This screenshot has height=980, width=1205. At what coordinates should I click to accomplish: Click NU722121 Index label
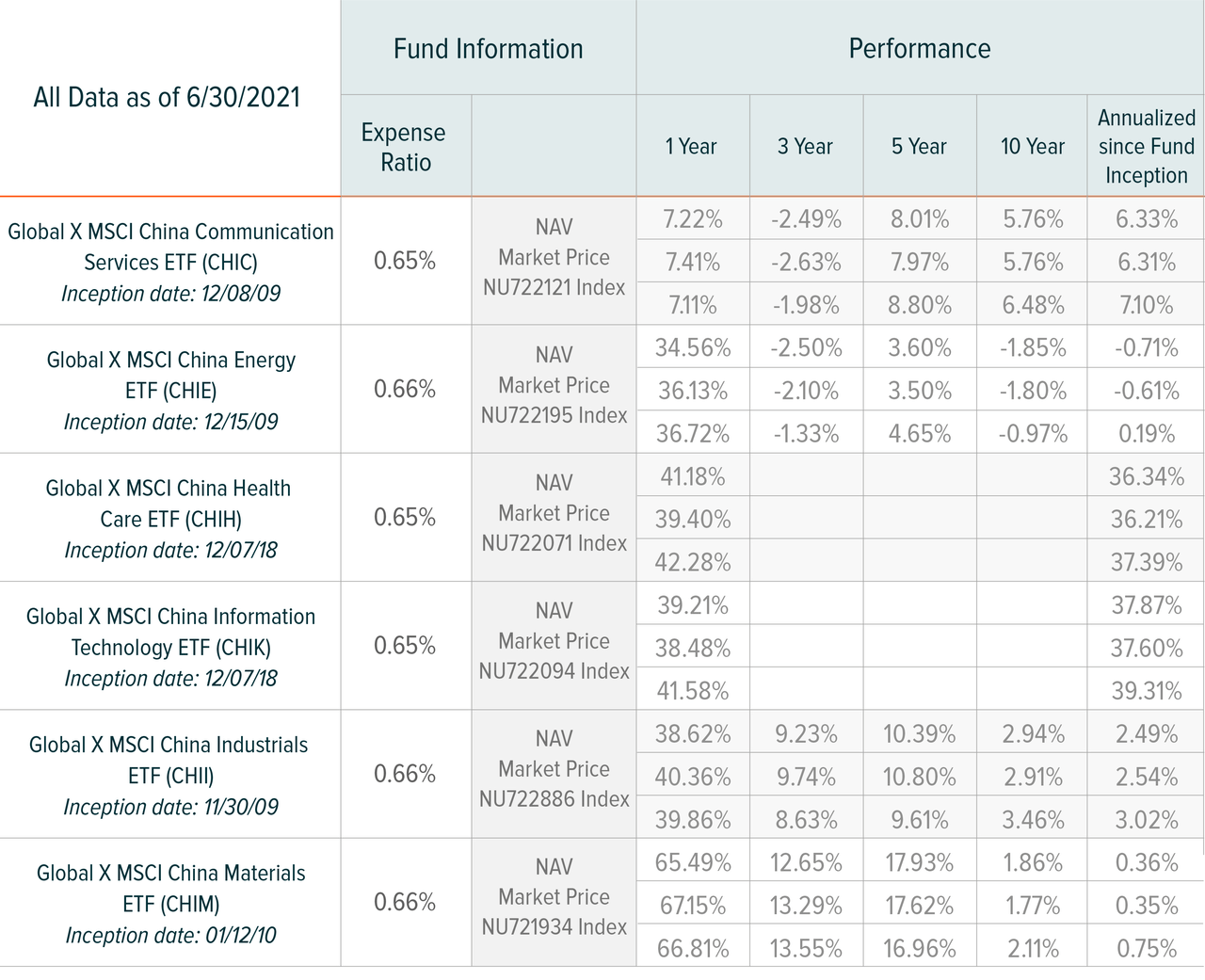[554, 287]
